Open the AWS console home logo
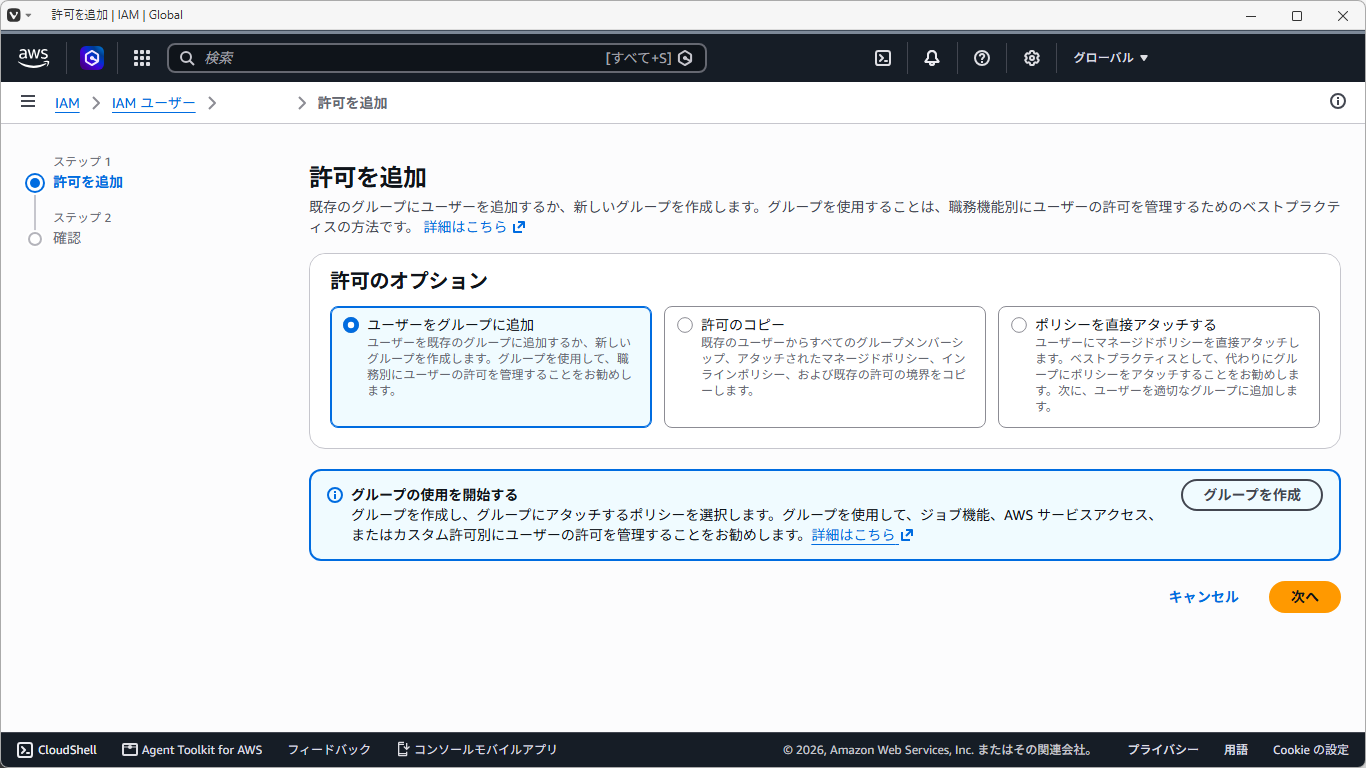1366x768 pixels. 33,58
